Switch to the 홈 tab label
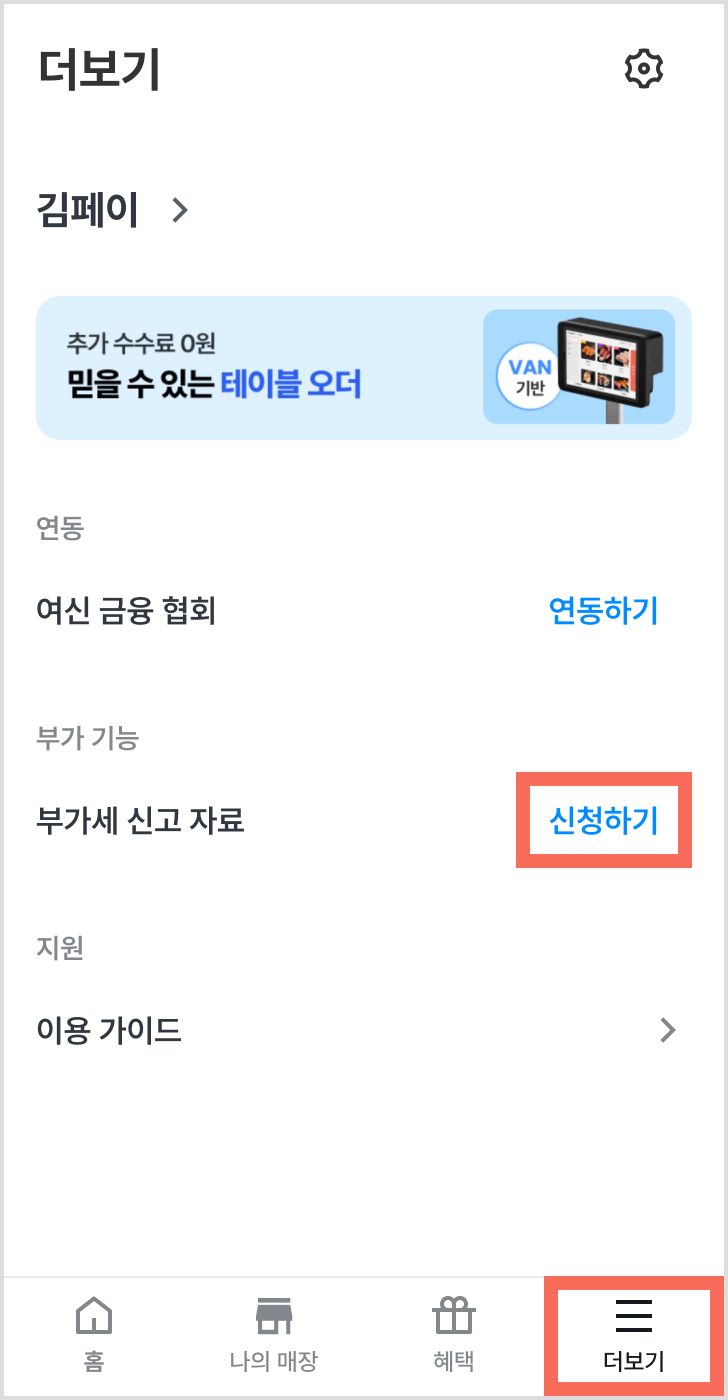728x1400 pixels. point(95,1361)
